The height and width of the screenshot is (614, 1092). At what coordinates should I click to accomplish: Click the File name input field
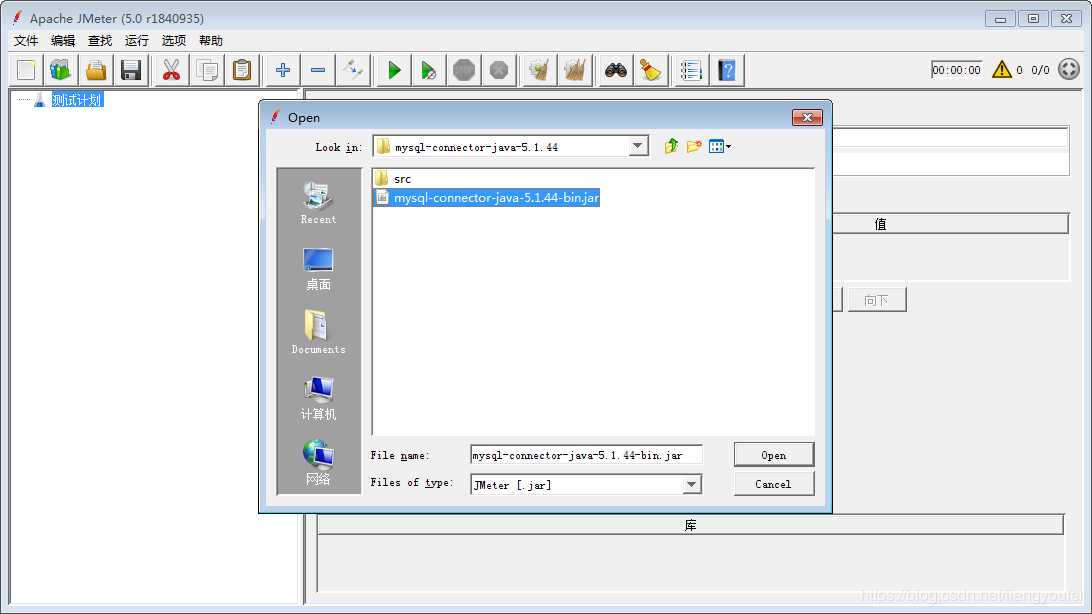[586, 455]
